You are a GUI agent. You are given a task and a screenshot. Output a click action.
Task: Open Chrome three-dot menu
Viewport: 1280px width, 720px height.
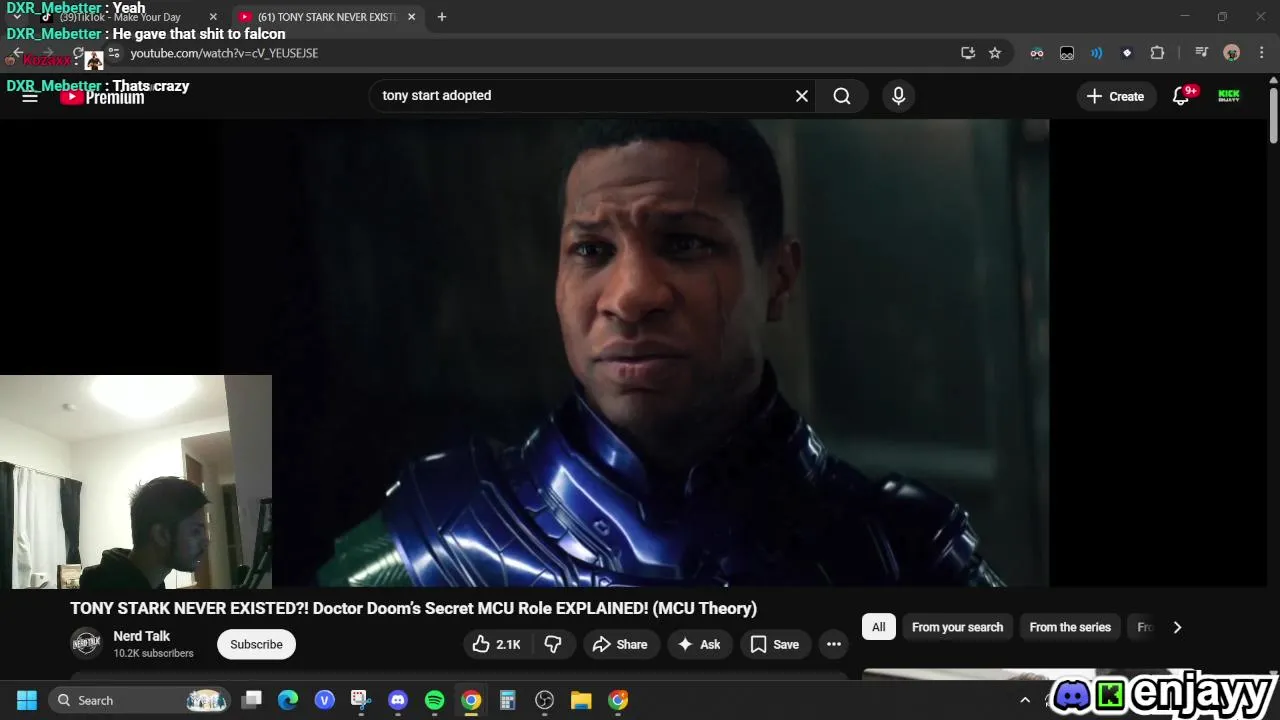click(1260, 53)
